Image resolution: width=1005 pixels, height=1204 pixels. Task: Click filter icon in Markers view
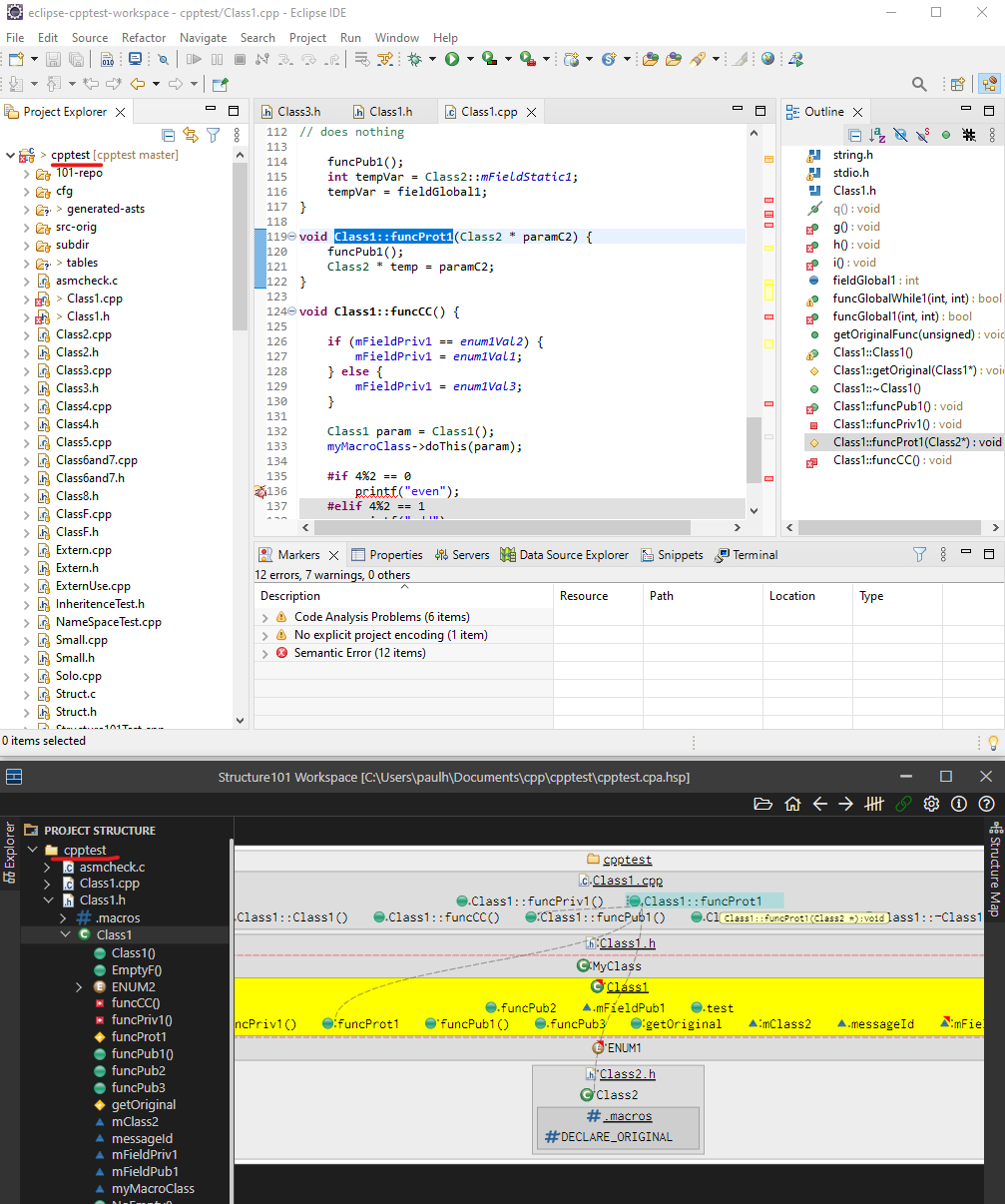pyautogui.click(x=919, y=555)
